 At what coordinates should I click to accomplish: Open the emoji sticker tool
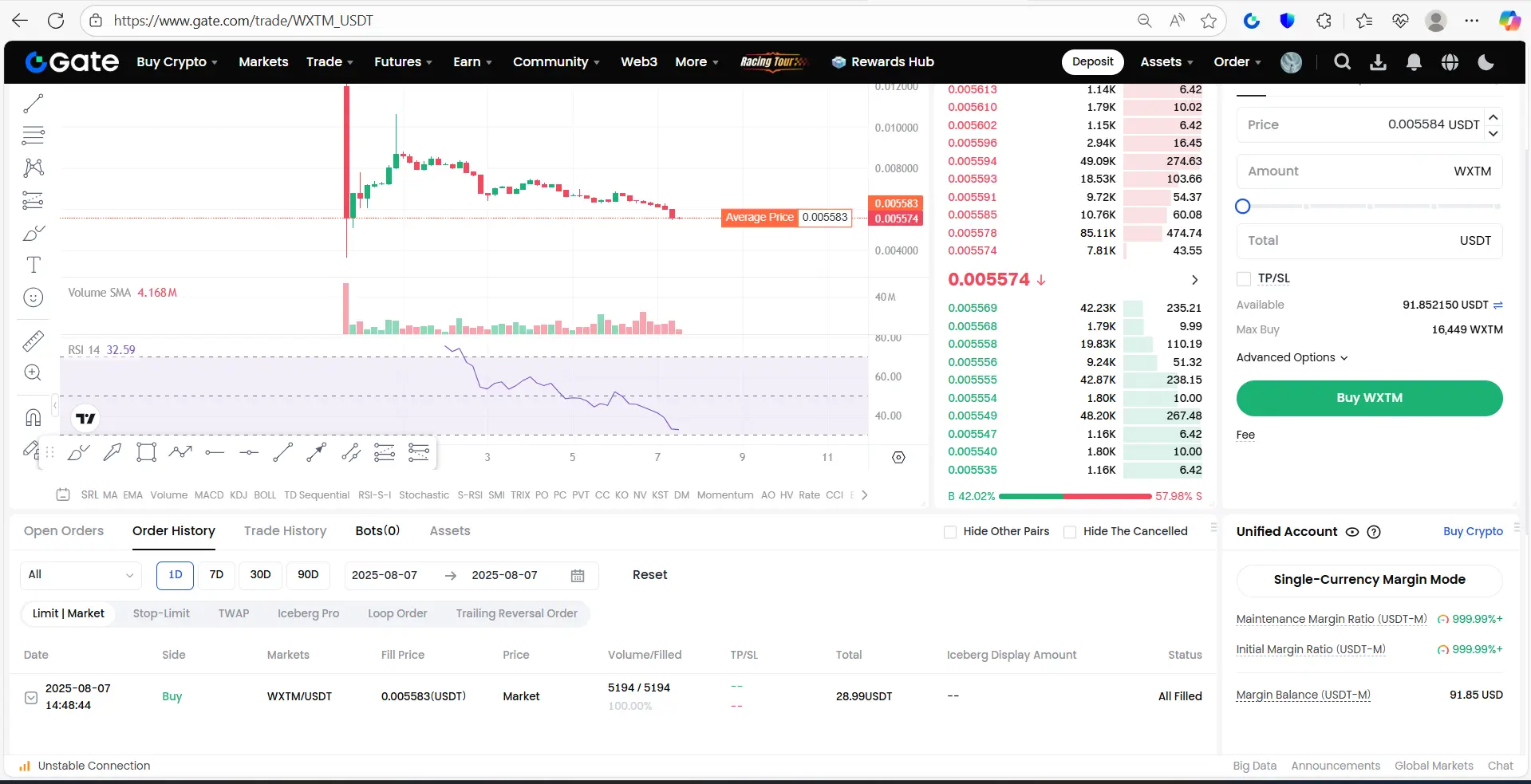click(x=33, y=297)
